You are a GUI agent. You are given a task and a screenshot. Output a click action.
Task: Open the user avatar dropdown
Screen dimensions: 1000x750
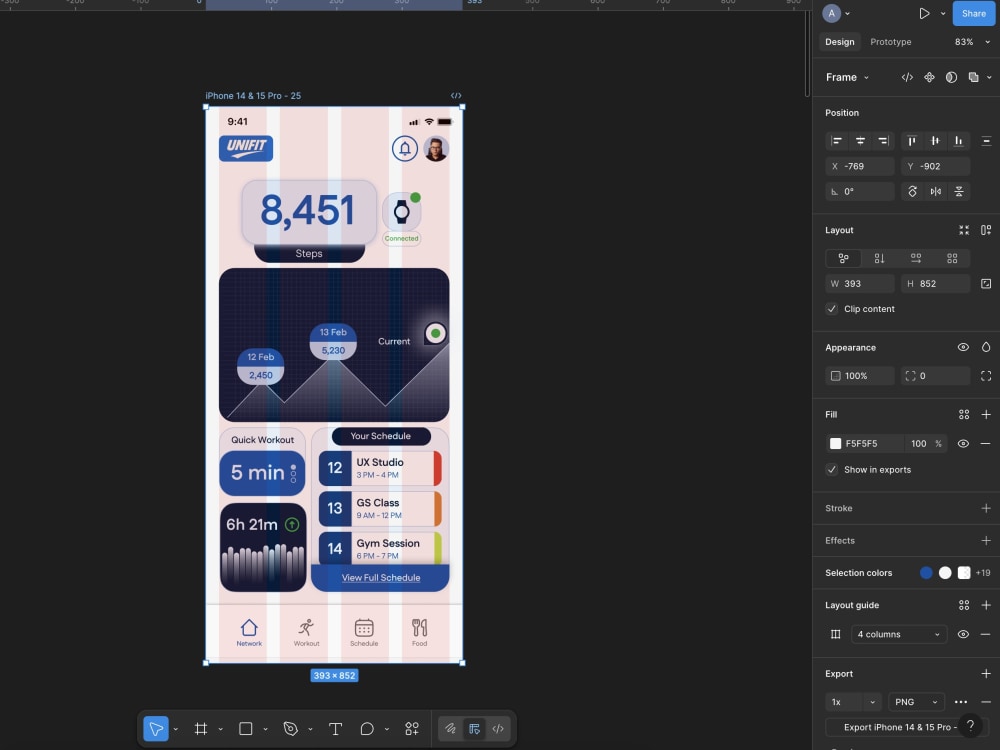click(836, 13)
